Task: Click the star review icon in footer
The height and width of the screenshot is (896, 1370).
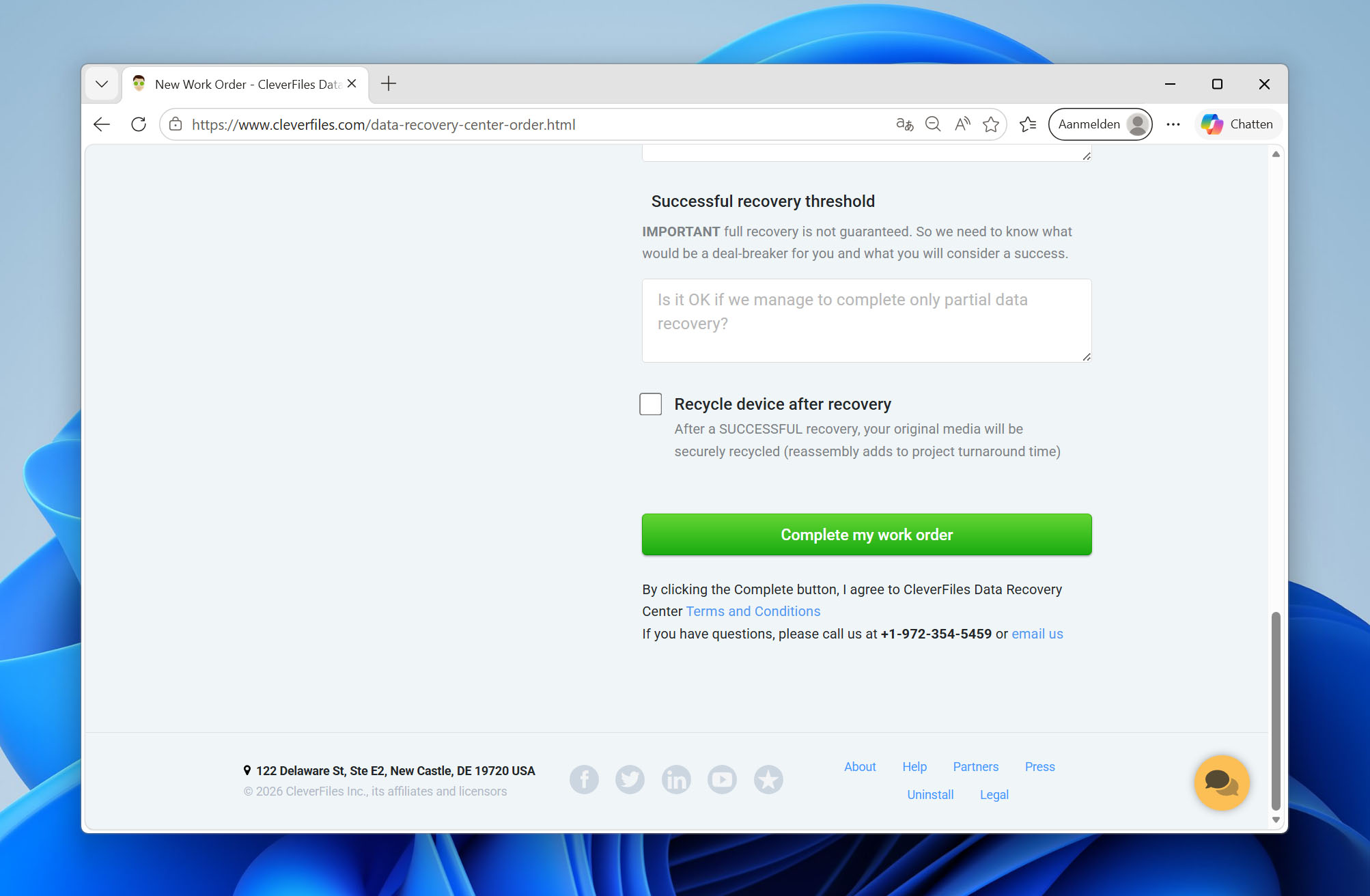Action: (x=768, y=780)
